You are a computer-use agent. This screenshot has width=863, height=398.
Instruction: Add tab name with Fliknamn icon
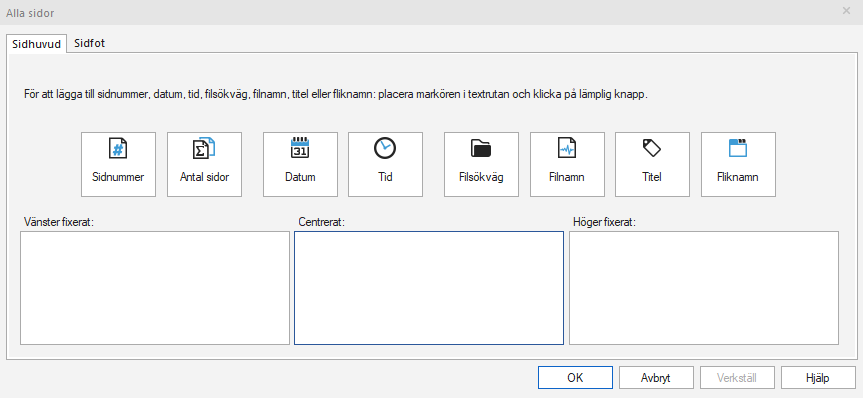738,148
